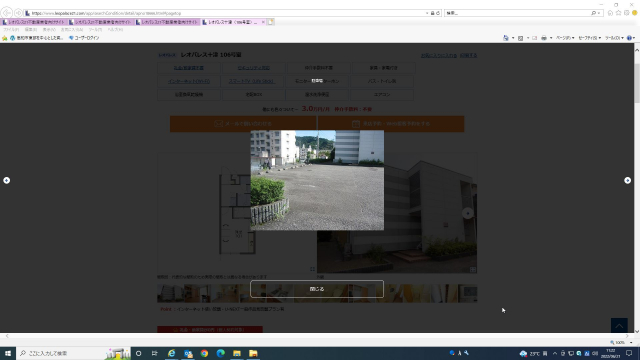This screenshot has width=640, height=360.
Task: Switch to the first Leopalace browser tab
Action: tap(34, 22)
